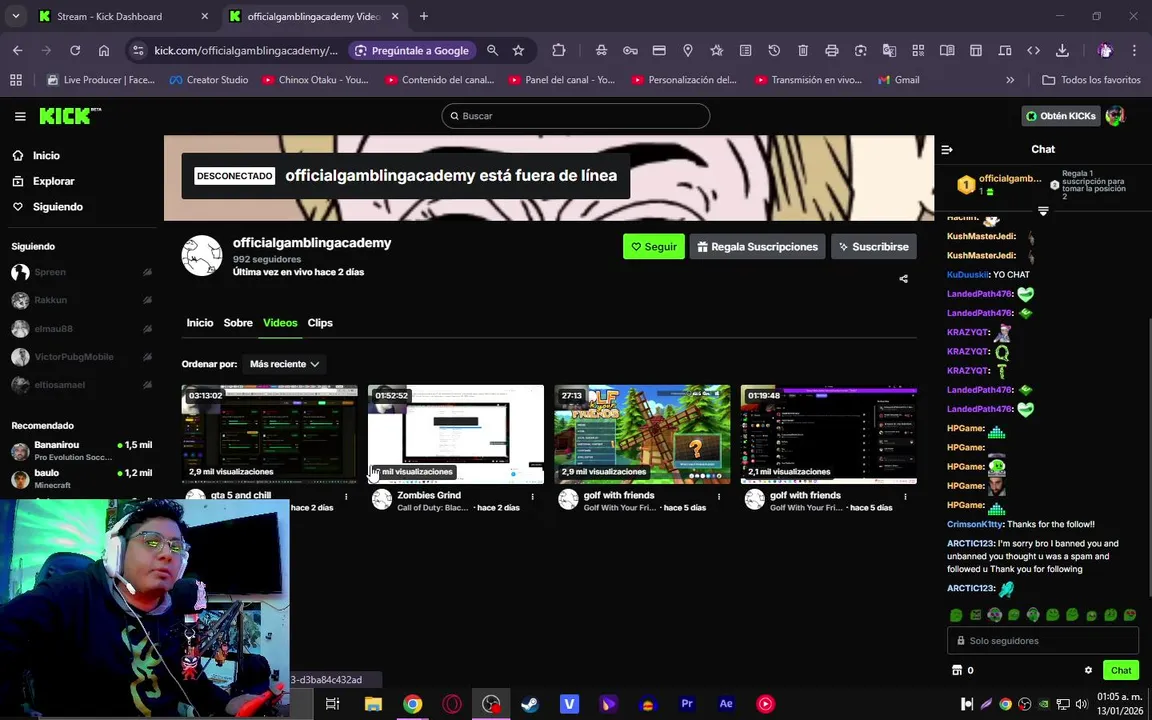The height and width of the screenshot is (720, 1152).
Task: Toggle notifications for VictorPubgMobile
Action: tap(147, 356)
